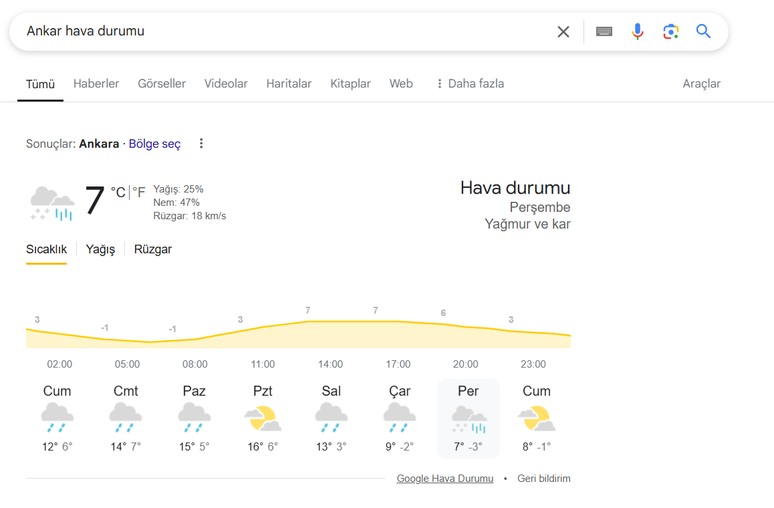Open the three-dot options next to Bölge seç
Screen dimensions: 774x508
tap(201, 144)
